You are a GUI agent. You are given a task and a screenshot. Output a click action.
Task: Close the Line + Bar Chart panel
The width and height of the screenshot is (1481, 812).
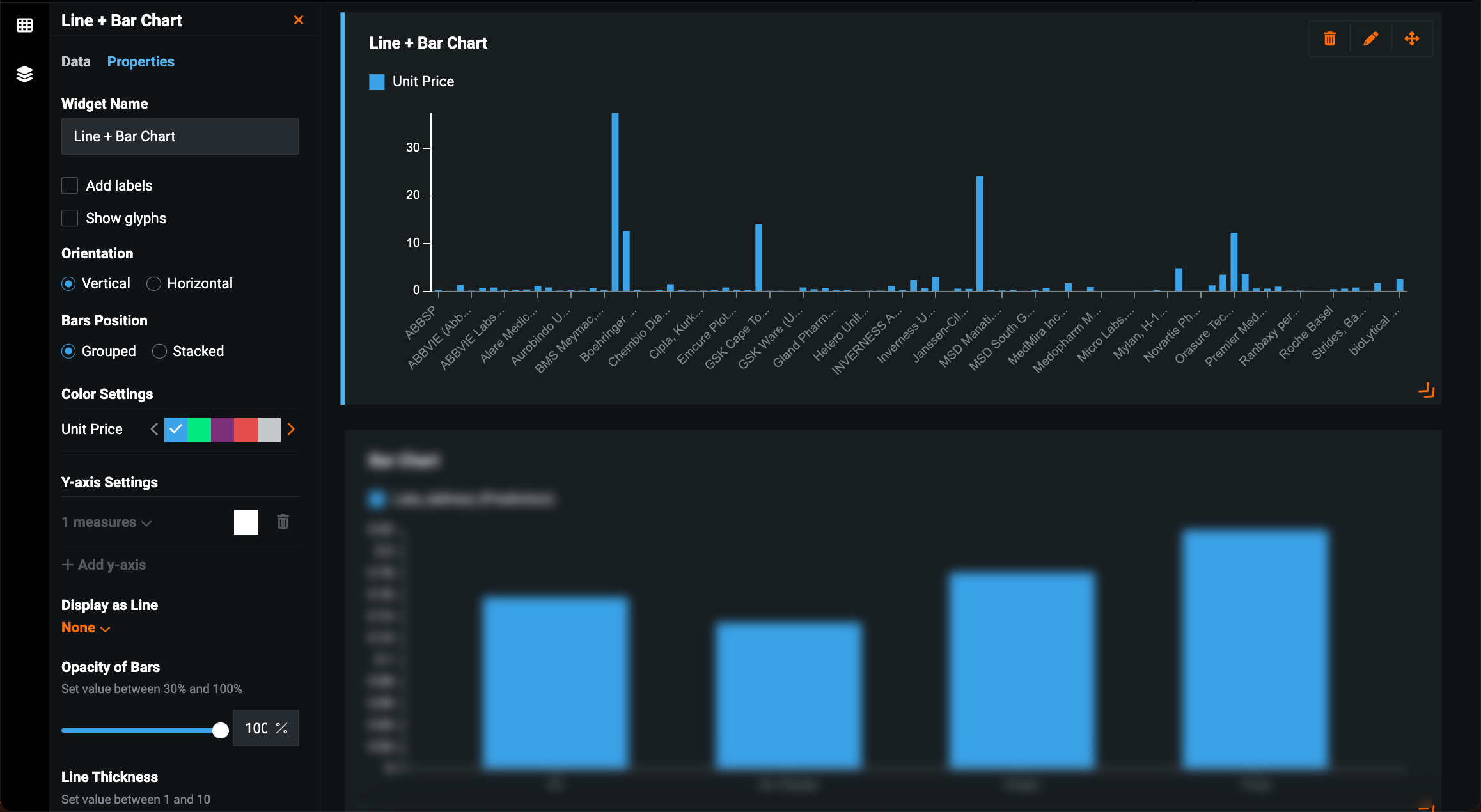[x=298, y=20]
